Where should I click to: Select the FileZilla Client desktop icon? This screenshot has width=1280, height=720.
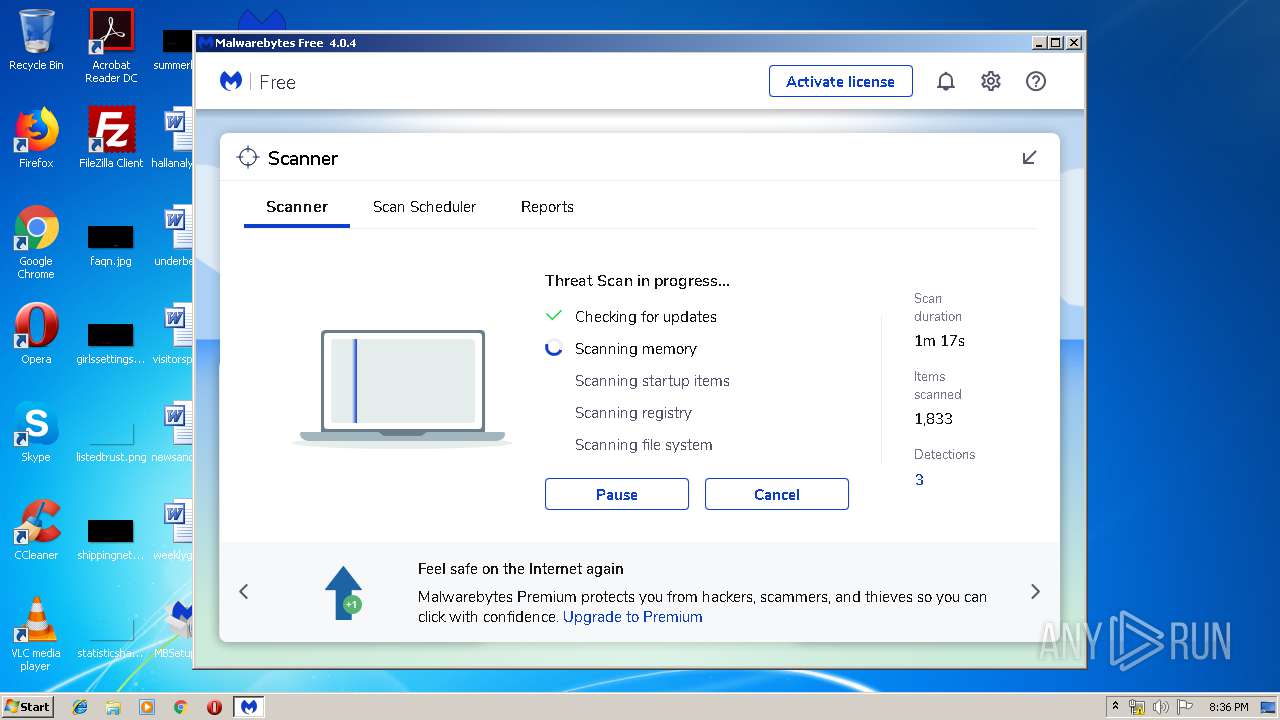[x=111, y=137]
